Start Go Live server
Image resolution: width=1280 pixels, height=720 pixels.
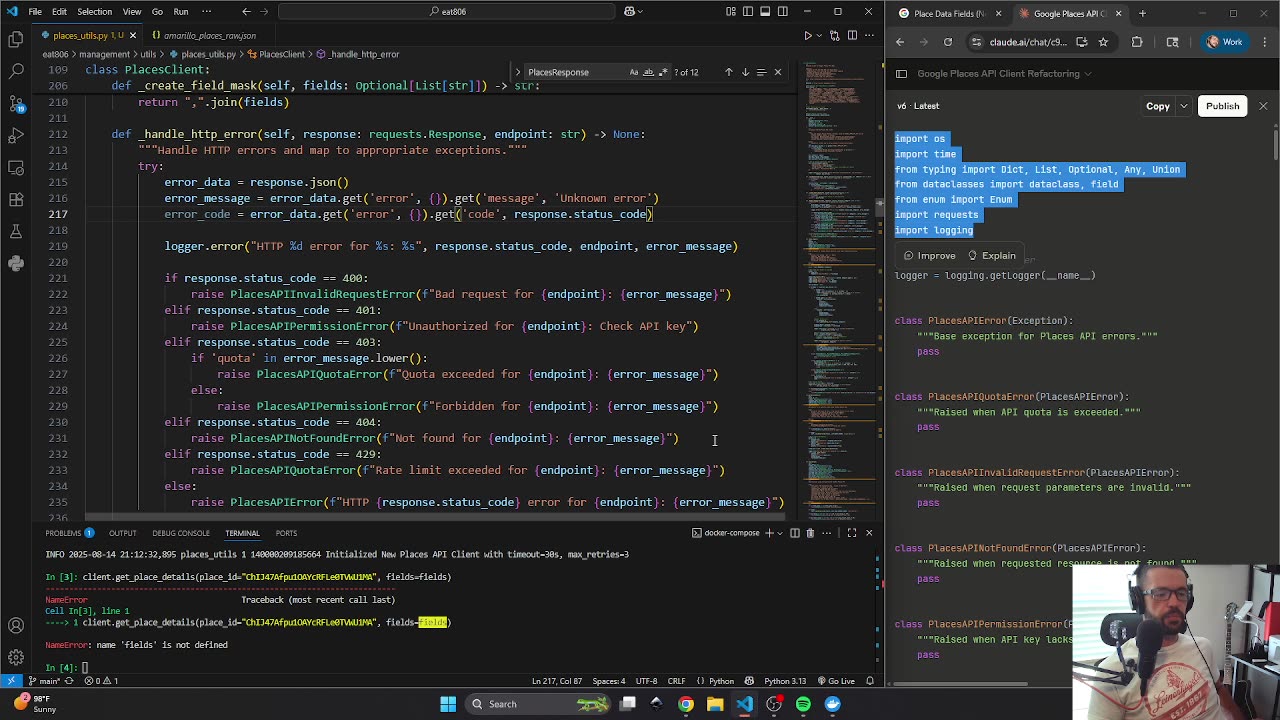[x=836, y=681]
